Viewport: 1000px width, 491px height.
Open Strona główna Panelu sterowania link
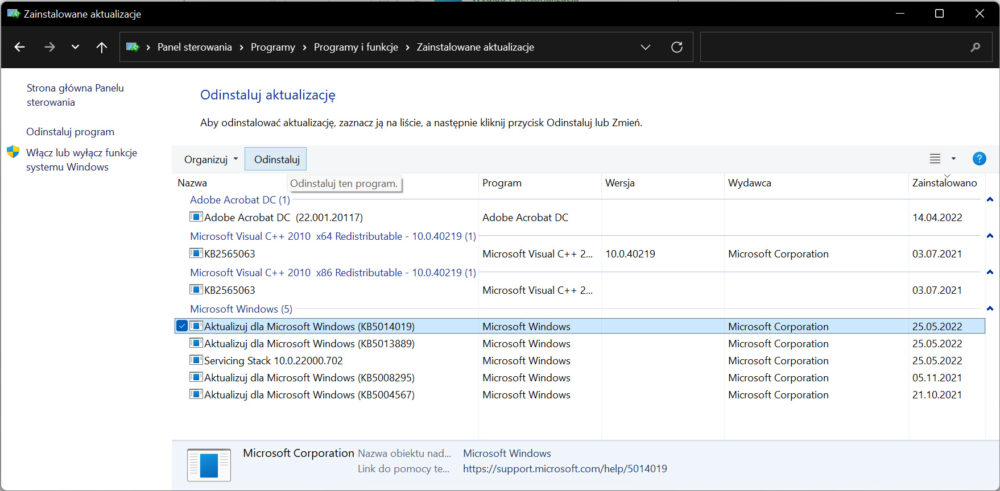pyautogui.click(x=75, y=95)
